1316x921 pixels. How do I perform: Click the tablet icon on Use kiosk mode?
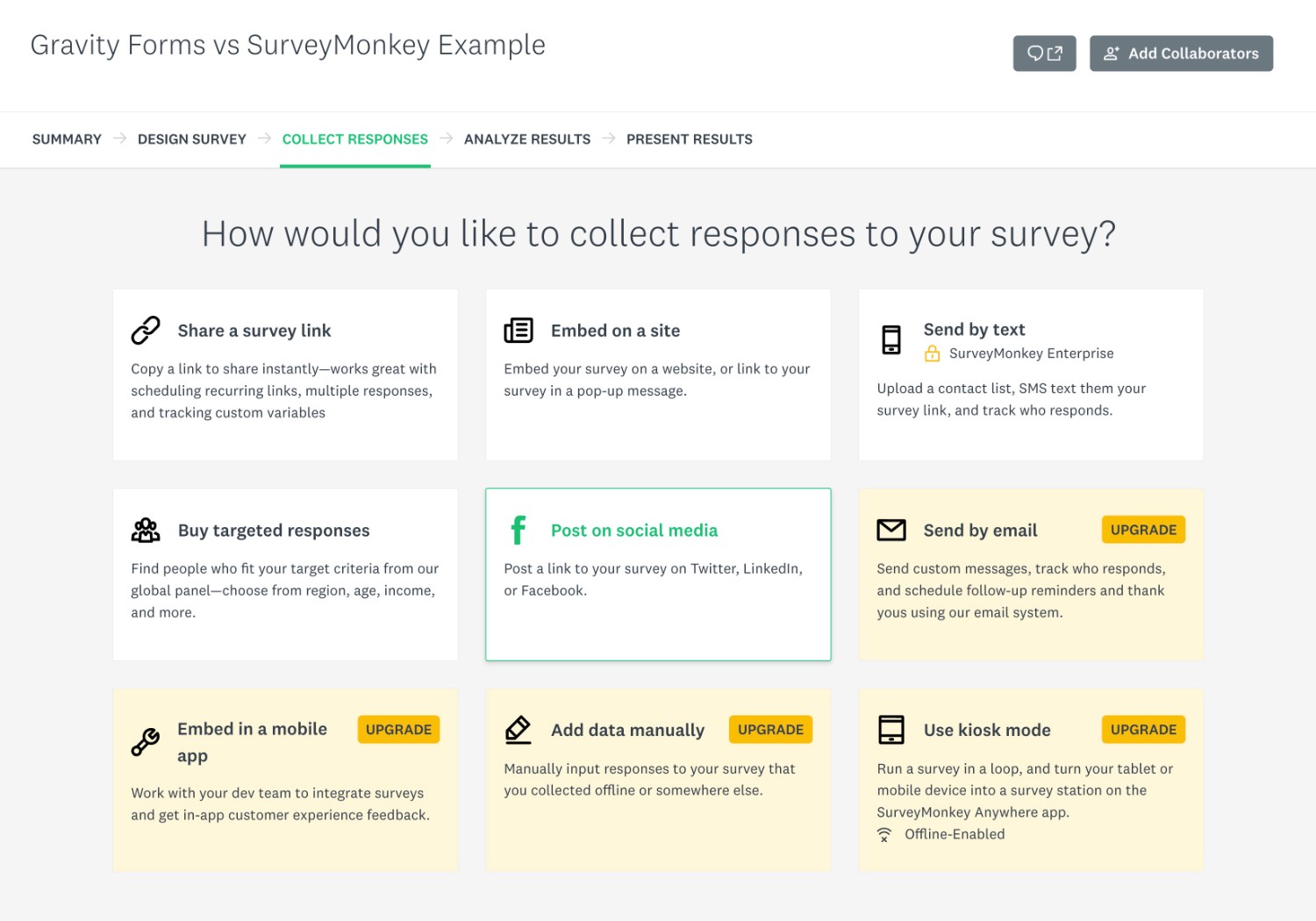pyautogui.click(x=891, y=730)
